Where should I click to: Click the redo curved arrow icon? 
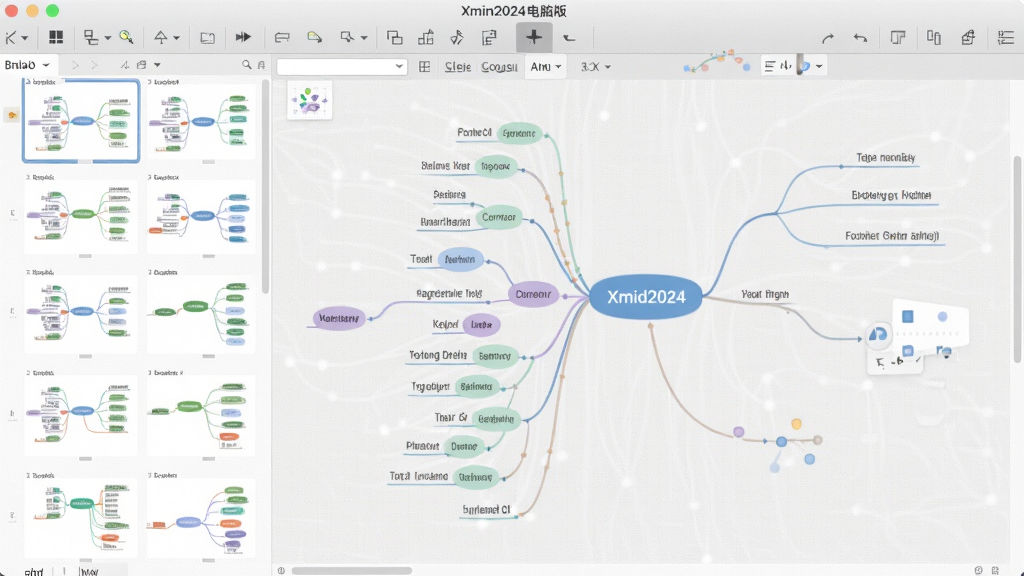[828, 39]
